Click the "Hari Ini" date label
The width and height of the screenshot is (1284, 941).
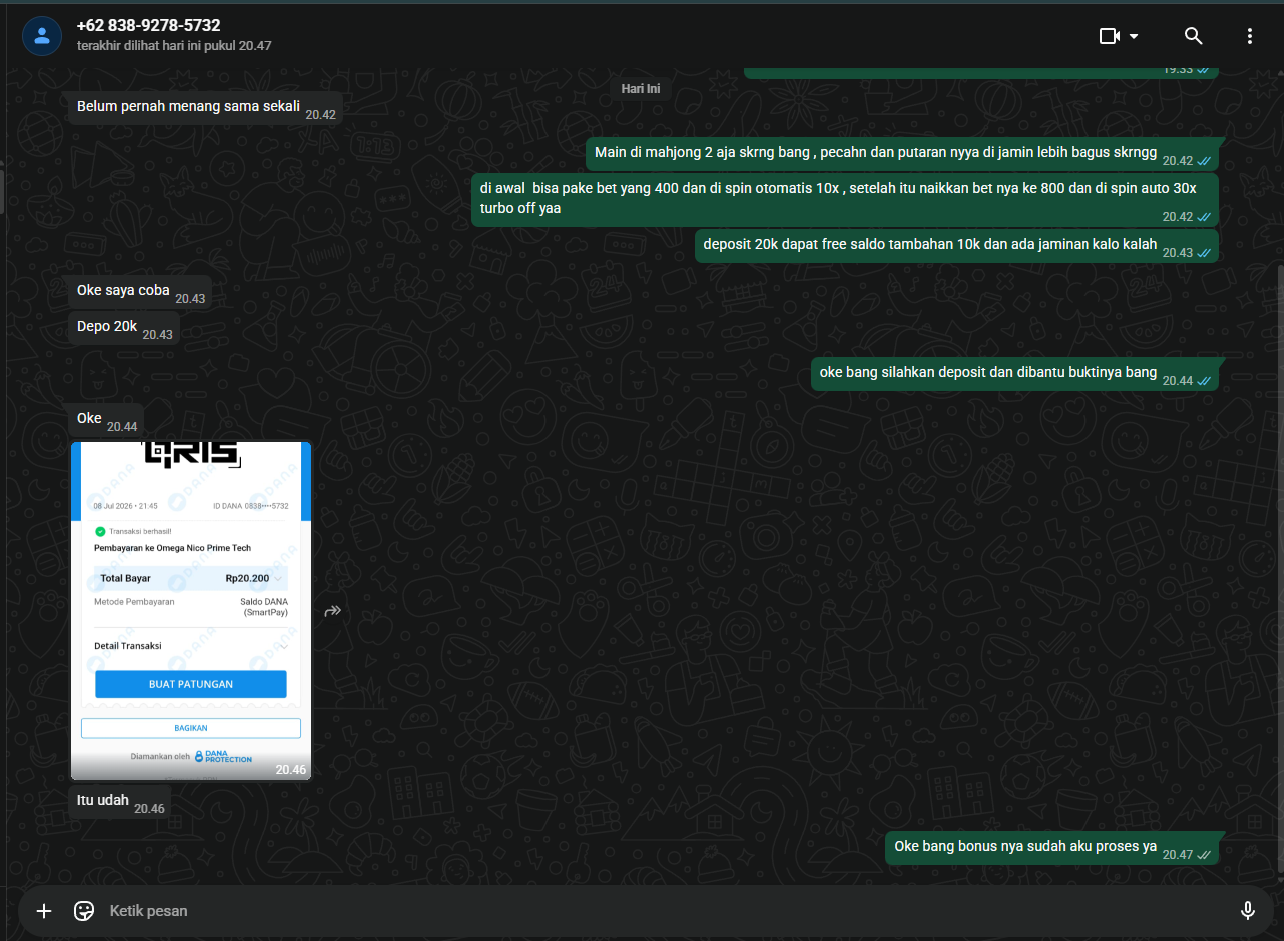tap(641, 89)
